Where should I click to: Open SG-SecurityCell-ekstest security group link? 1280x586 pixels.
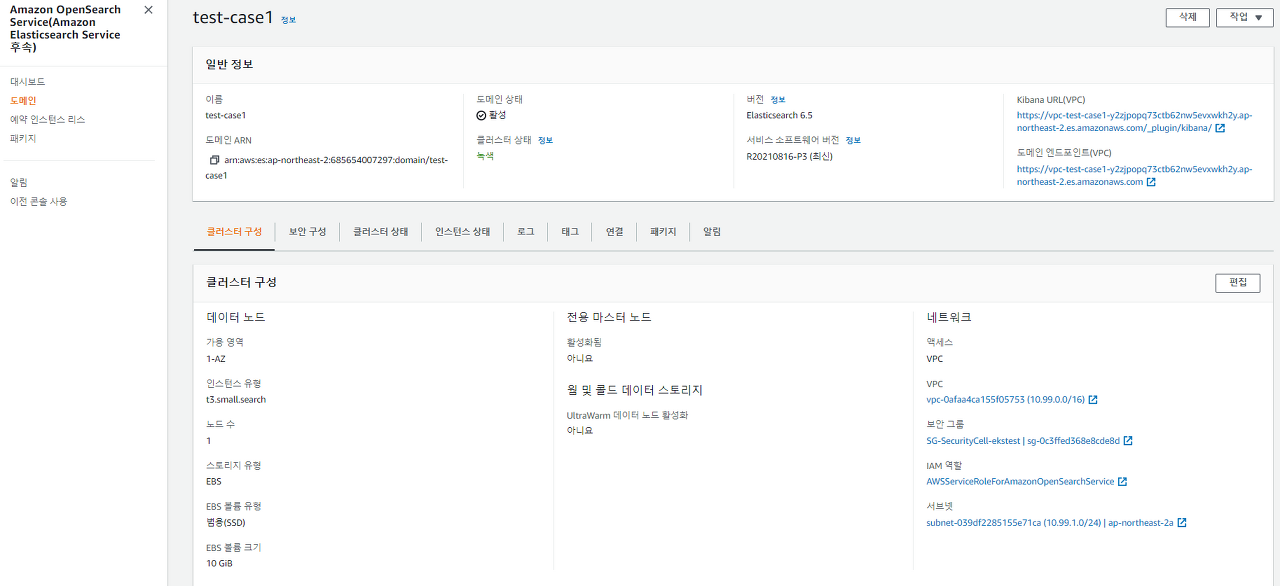(1023, 441)
